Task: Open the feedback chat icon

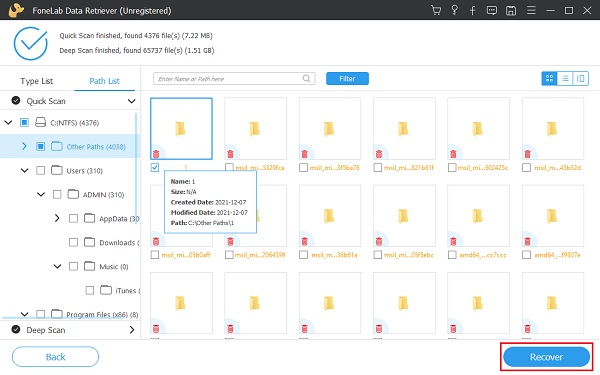Action: [x=492, y=10]
